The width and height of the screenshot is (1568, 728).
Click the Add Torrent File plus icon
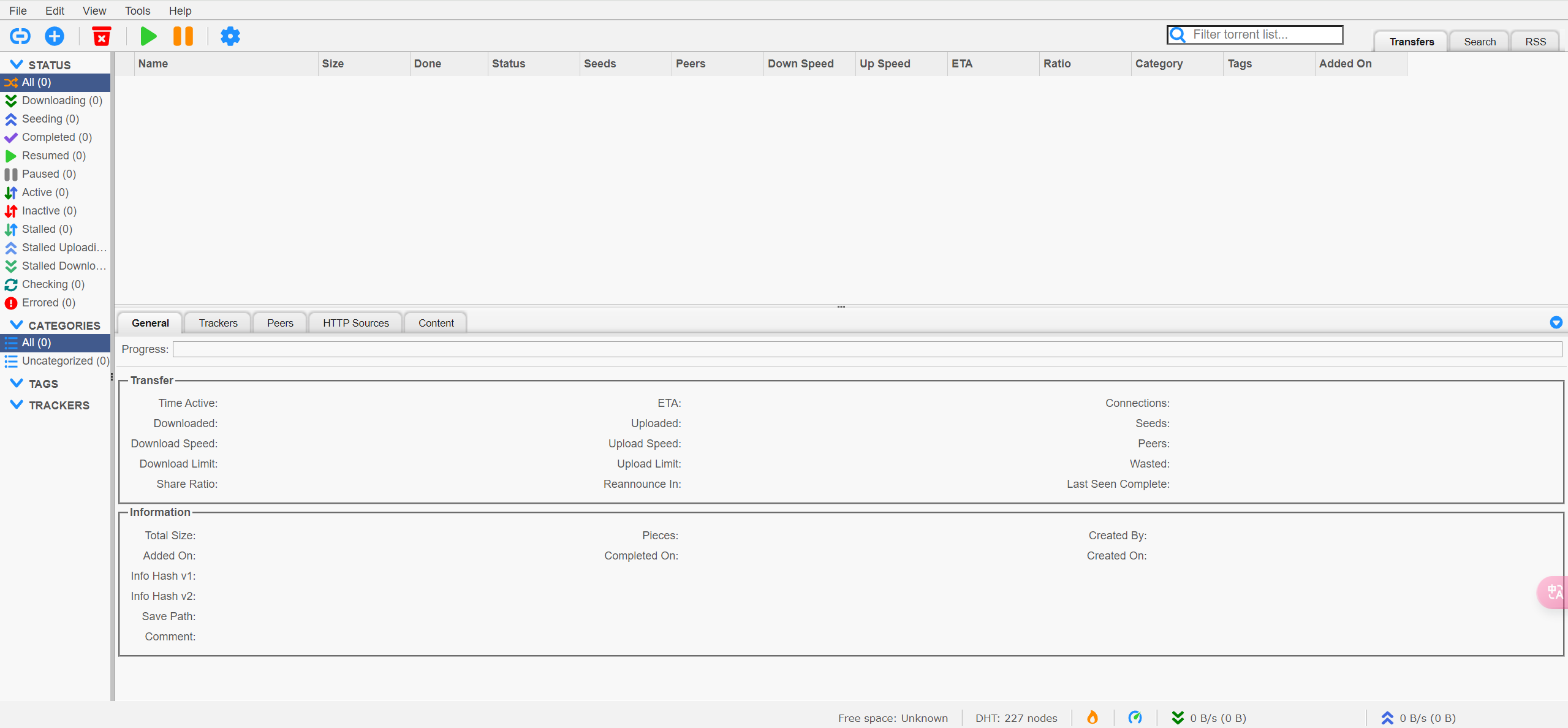click(x=55, y=36)
